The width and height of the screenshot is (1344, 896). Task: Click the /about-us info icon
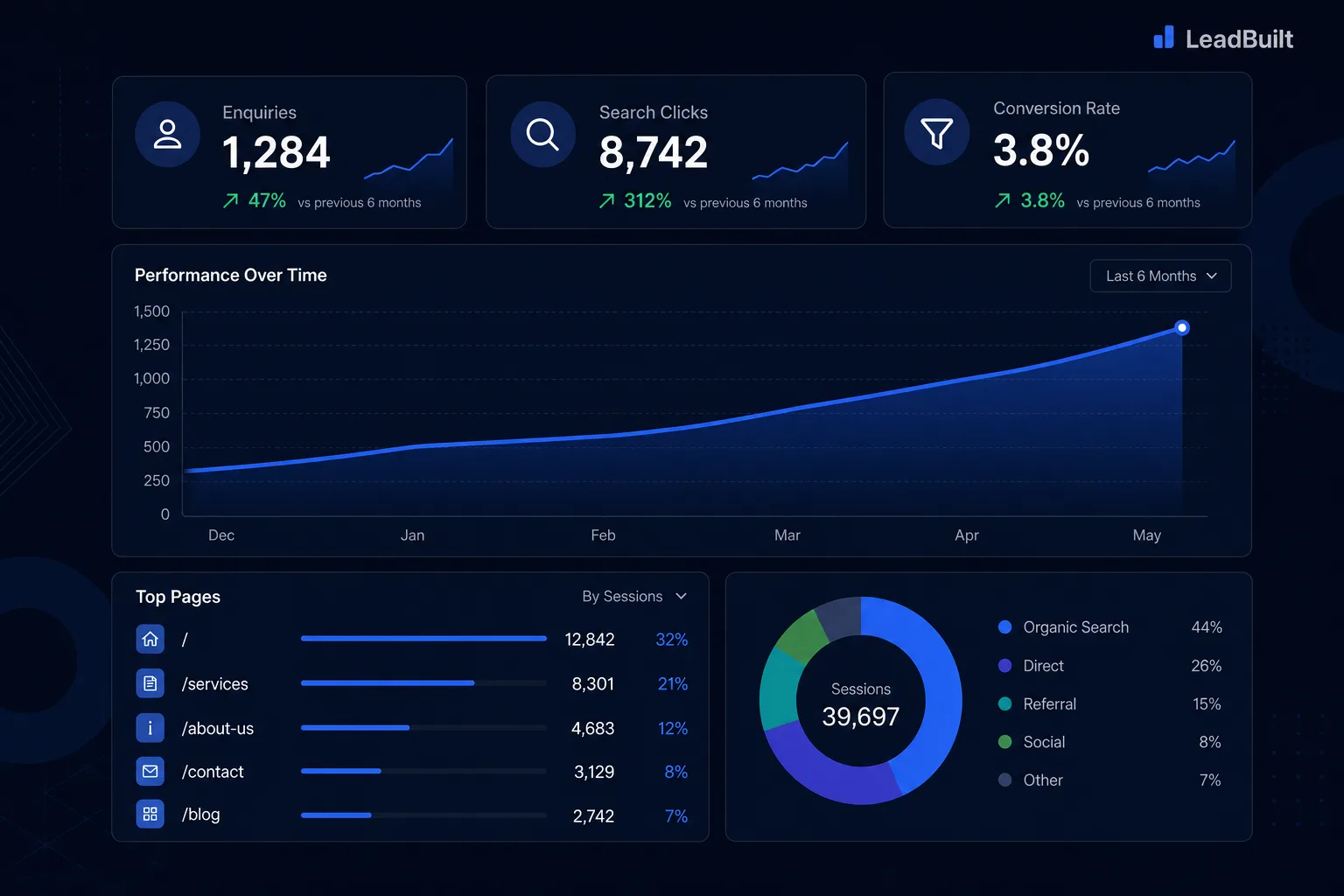coord(150,728)
